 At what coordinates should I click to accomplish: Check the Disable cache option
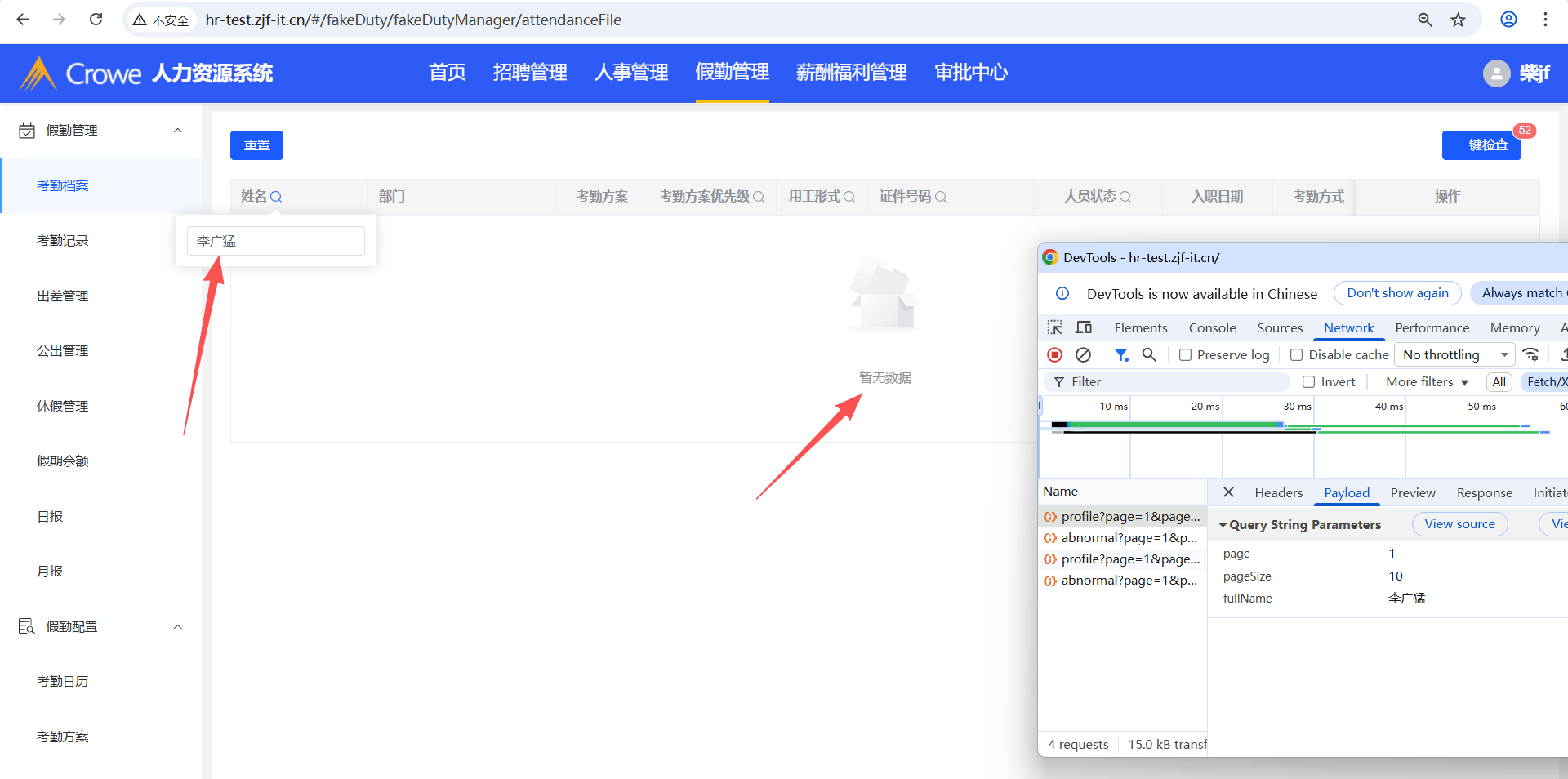1296,355
